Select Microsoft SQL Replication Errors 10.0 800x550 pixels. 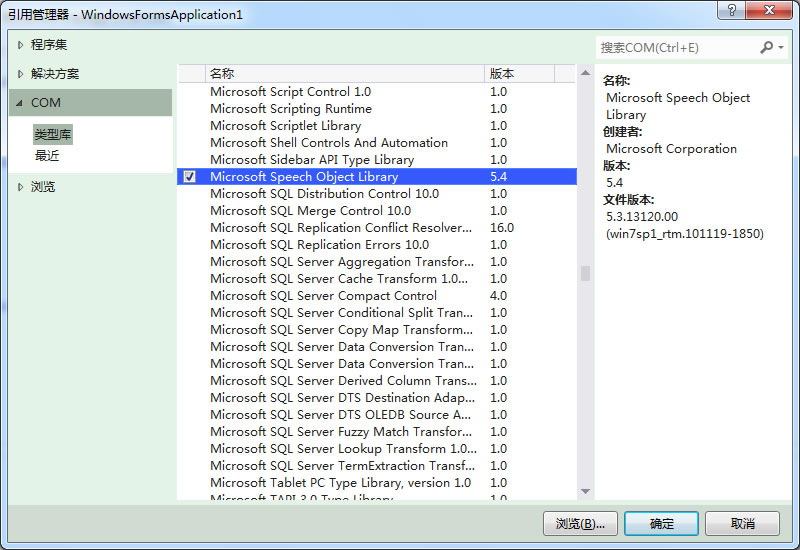click(377, 245)
